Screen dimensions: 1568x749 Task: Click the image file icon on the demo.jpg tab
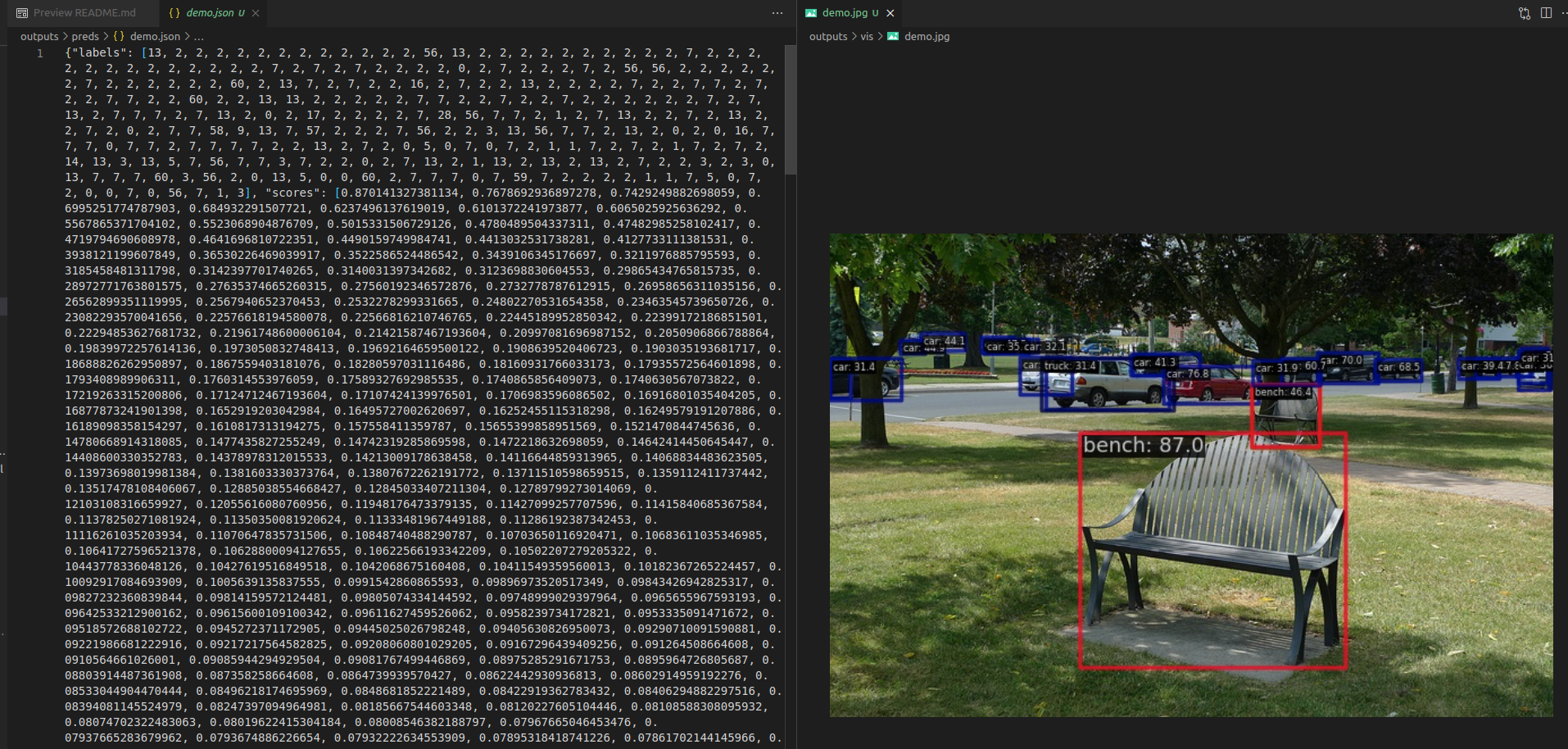click(x=811, y=12)
